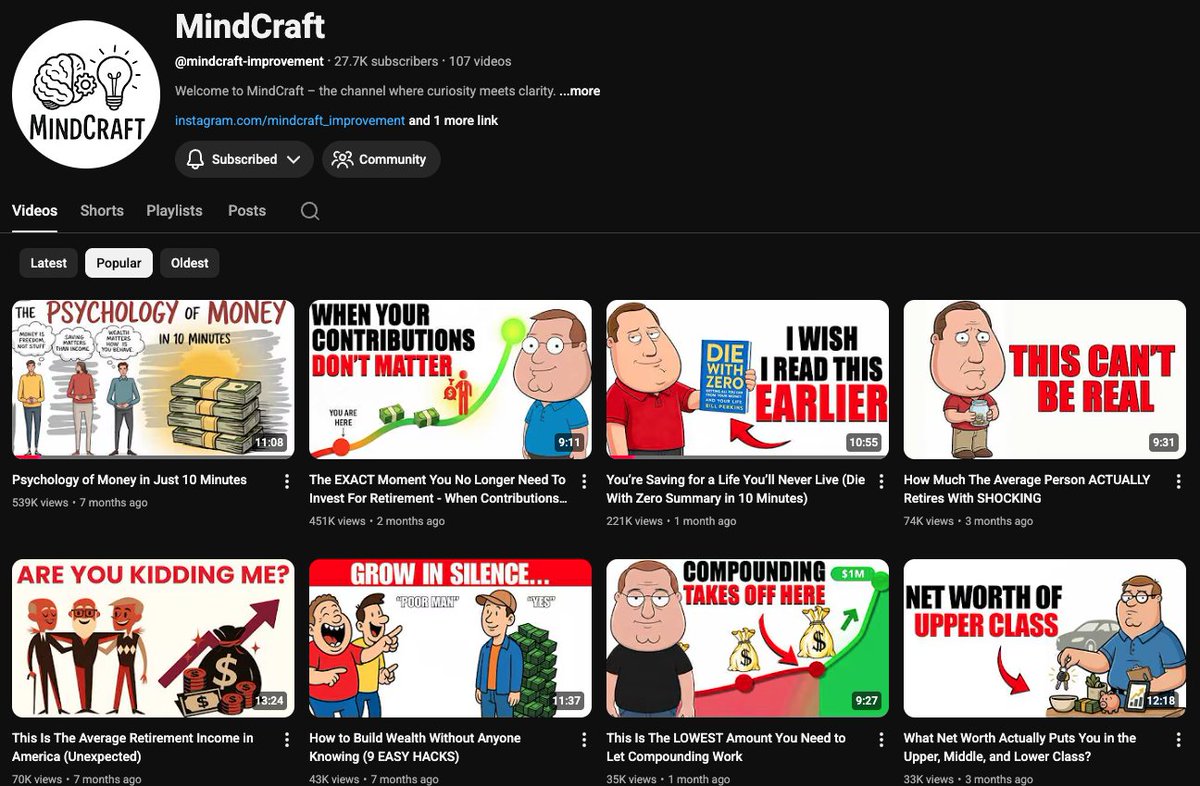The width and height of the screenshot is (1200, 786).
Task: Expand channel description with ...more
Action: tap(579, 91)
